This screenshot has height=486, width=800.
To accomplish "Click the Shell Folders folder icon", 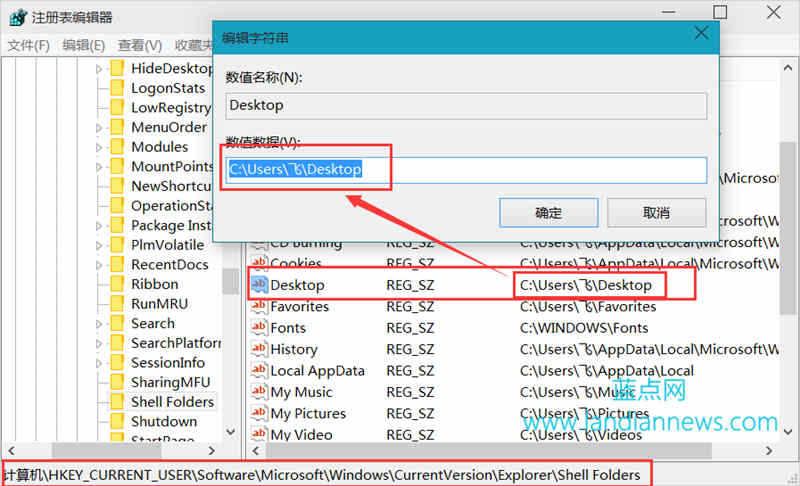I will tap(117, 402).
